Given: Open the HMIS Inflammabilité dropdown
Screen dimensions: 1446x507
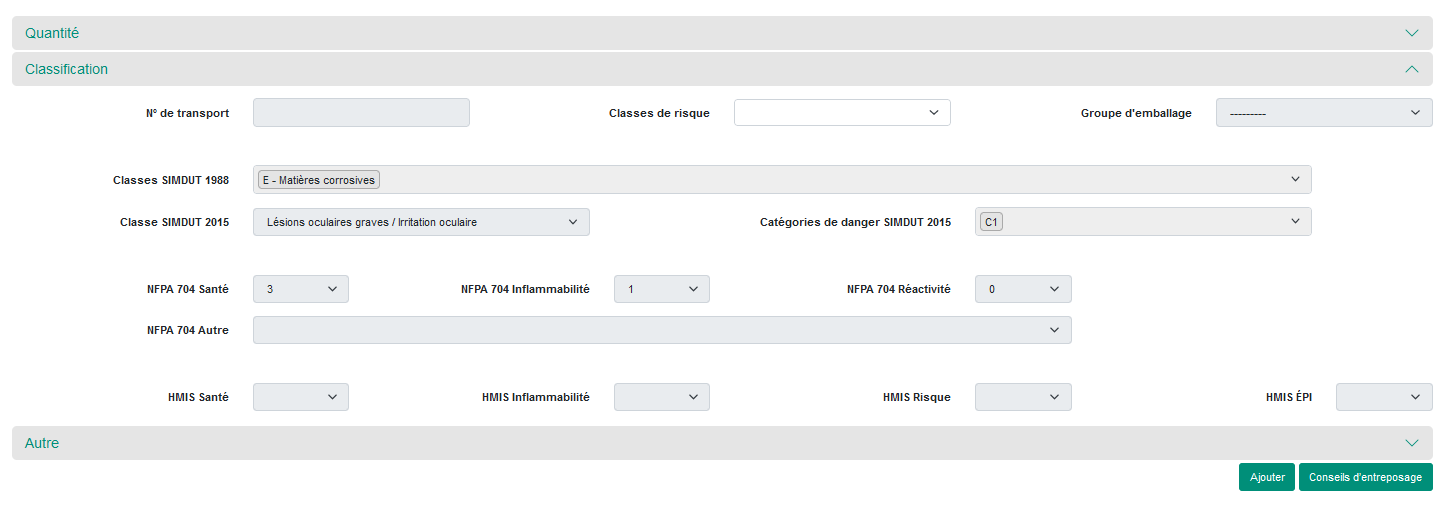Looking at the screenshot, I should tap(662, 397).
